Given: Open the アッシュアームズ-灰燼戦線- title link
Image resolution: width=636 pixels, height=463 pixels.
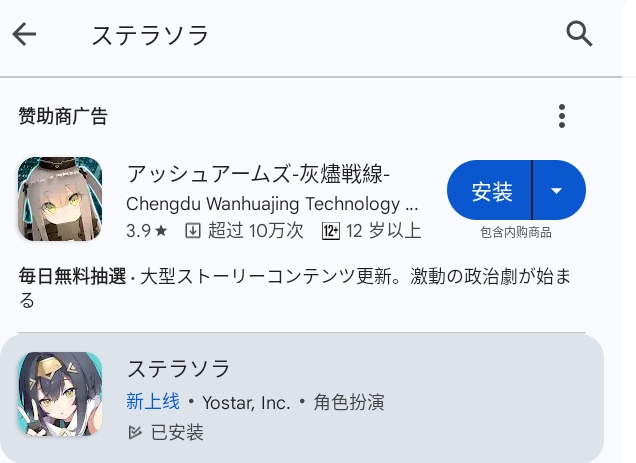Looking at the screenshot, I should tap(258, 173).
